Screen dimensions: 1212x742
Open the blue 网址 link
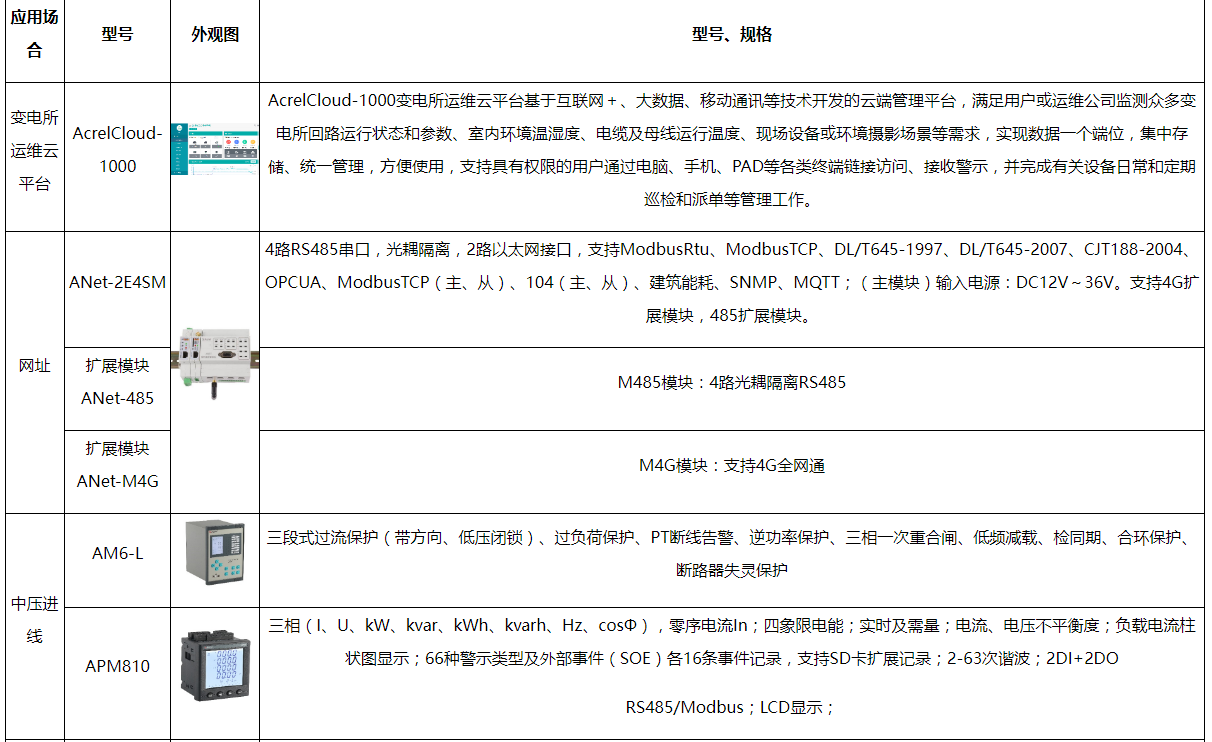pyautogui.click(x=34, y=366)
